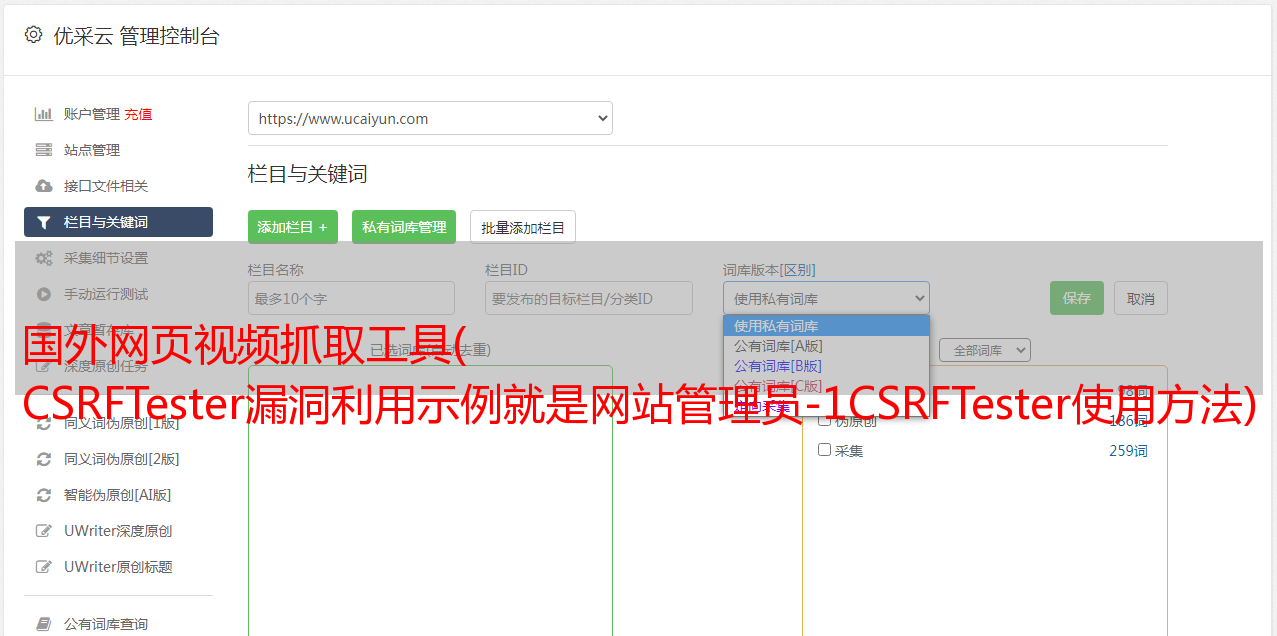Open 账户管理 in the sidebar
This screenshot has height=636, width=1277.
pos(91,114)
